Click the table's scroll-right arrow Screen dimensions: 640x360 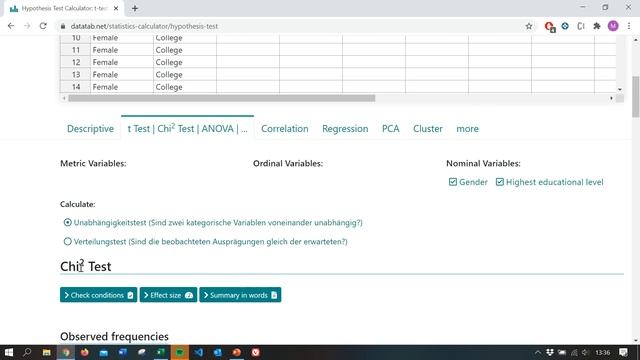coord(611,98)
